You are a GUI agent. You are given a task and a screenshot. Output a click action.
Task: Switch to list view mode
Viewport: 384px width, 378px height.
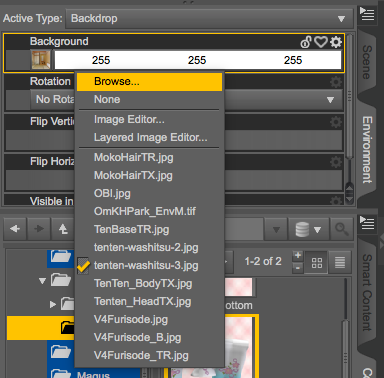pos(340,263)
